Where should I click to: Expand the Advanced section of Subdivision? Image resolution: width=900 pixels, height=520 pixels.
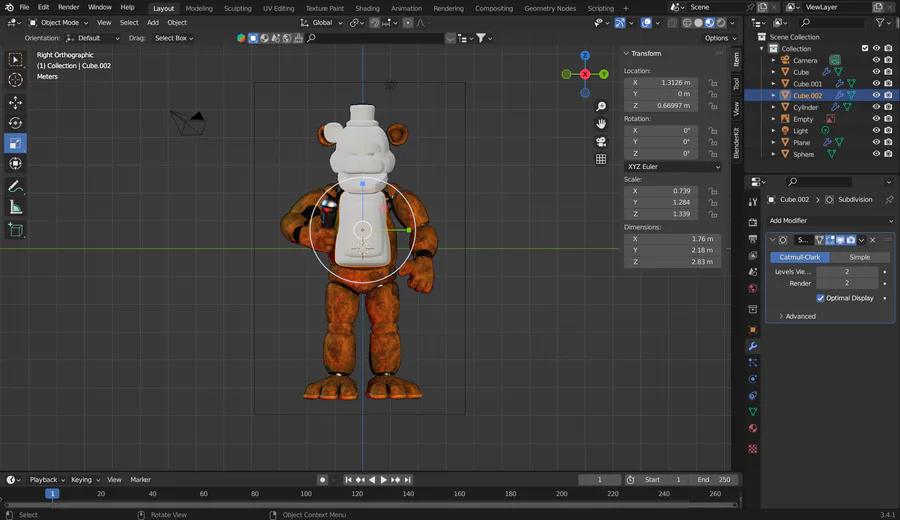coord(797,316)
